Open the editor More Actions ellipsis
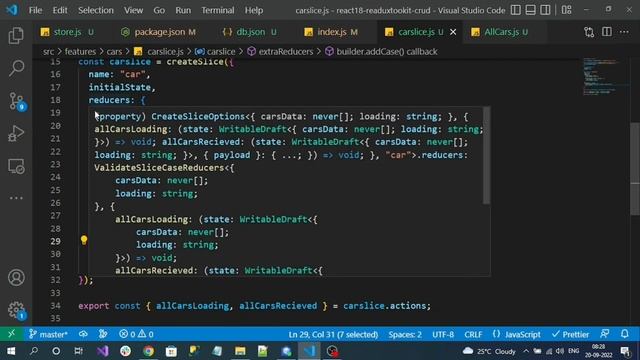Screen dimensions: 640x360 pyautogui.click(x=624, y=32)
